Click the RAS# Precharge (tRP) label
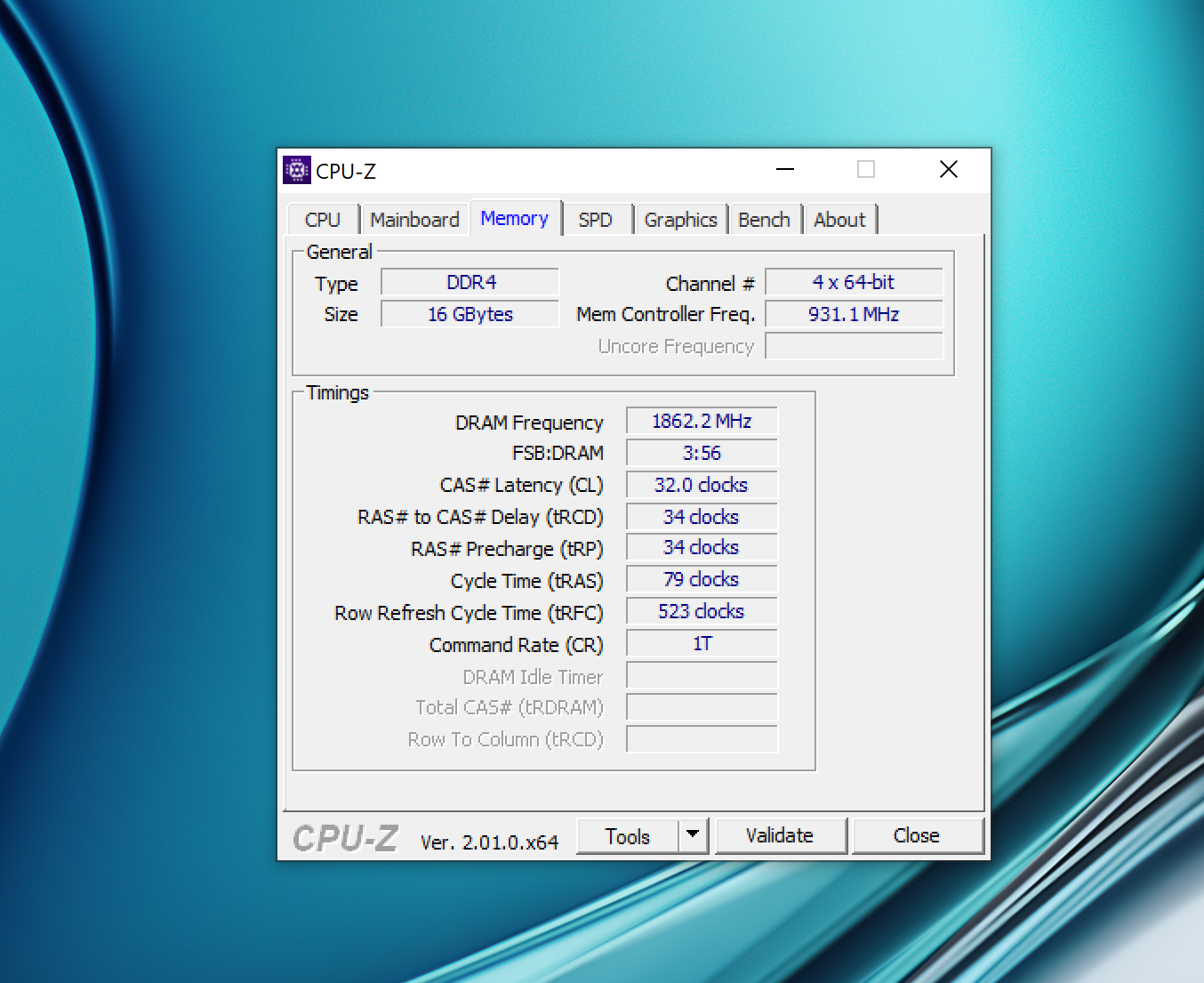Viewport: 1204px width, 983px height. click(x=507, y=549)
